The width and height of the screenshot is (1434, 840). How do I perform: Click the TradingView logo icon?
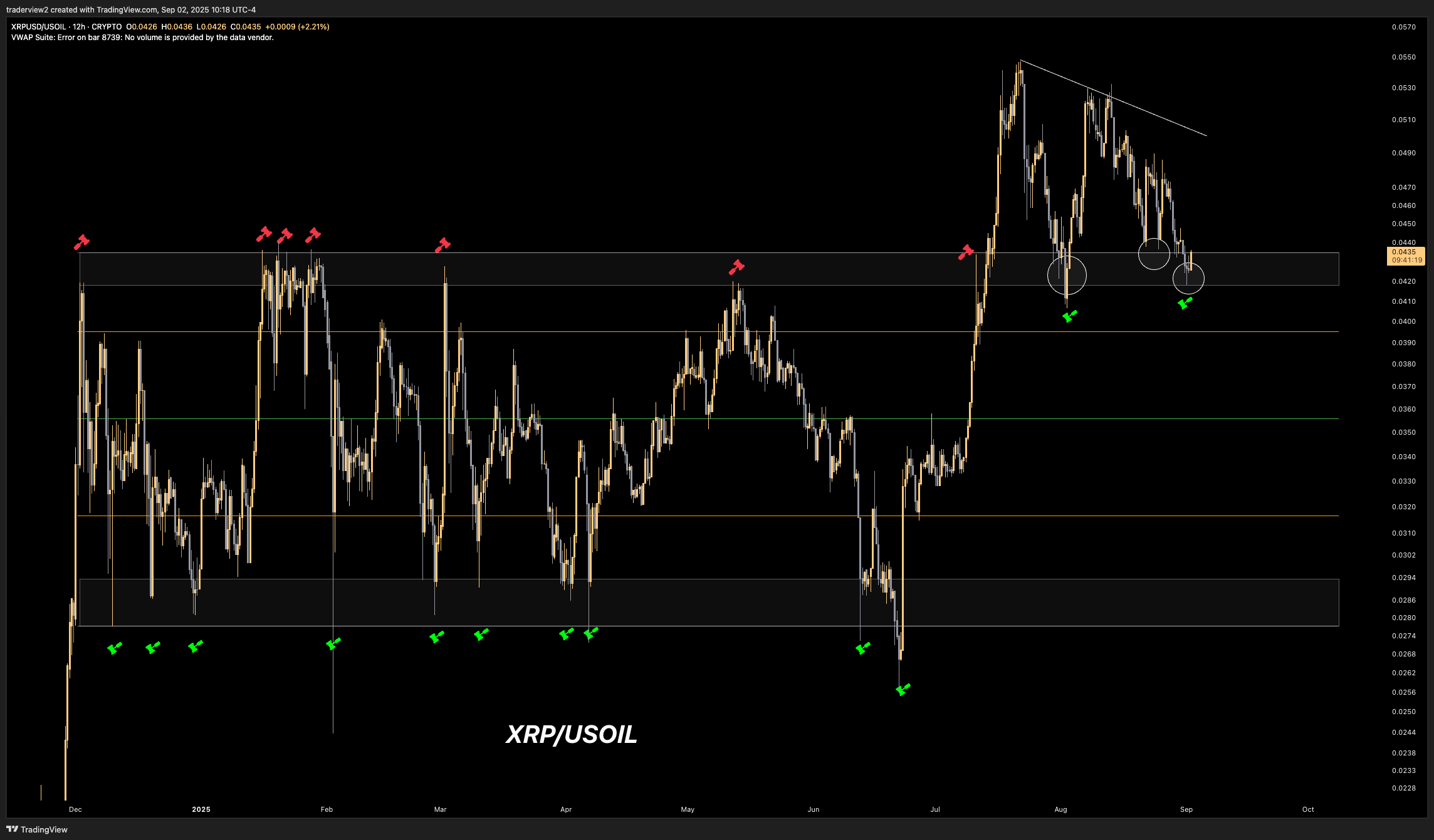pos(11,829)
